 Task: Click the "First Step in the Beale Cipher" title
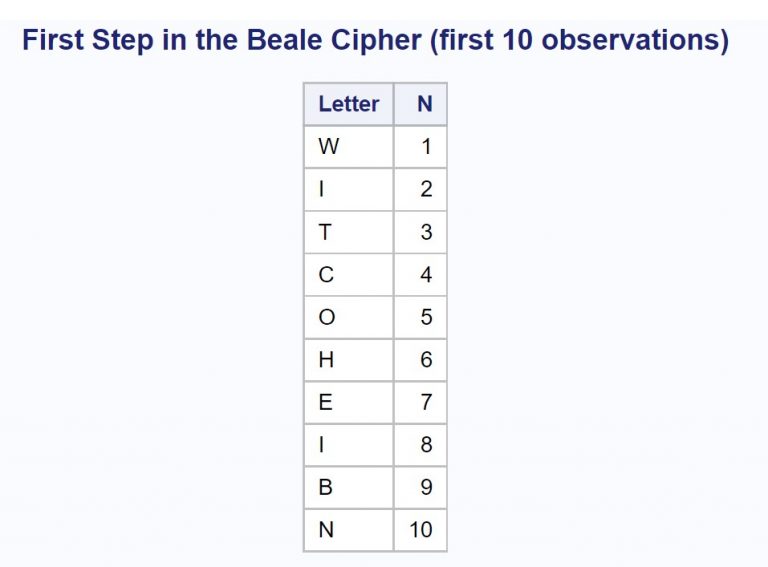(375, 42)
